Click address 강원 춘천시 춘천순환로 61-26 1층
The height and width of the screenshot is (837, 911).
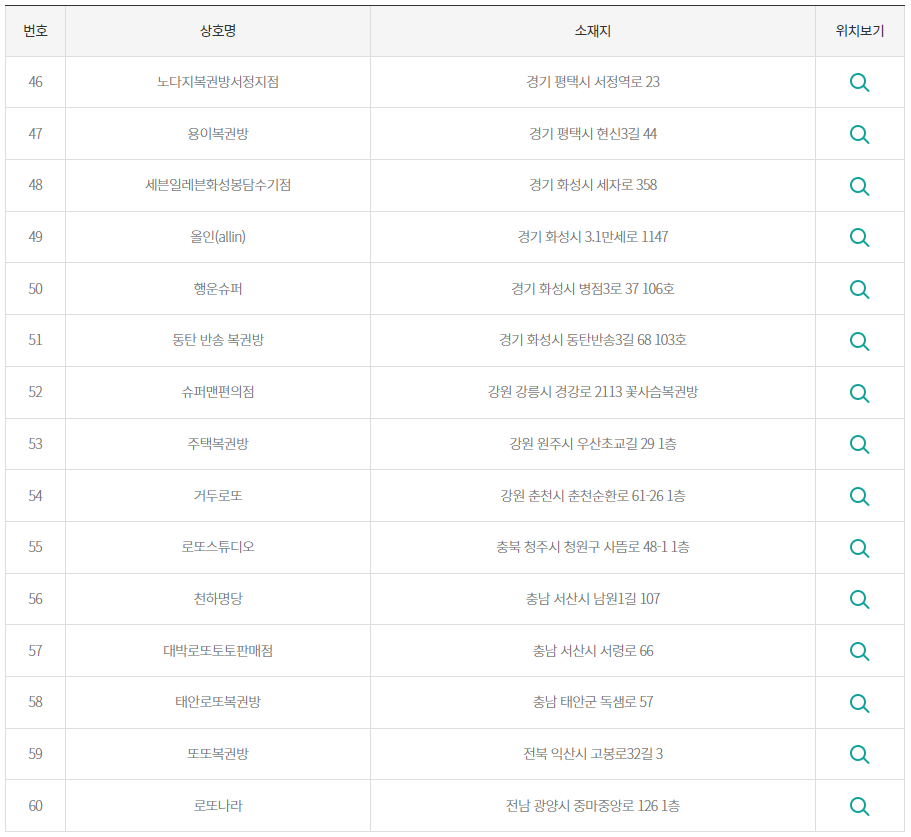(593, 495)
